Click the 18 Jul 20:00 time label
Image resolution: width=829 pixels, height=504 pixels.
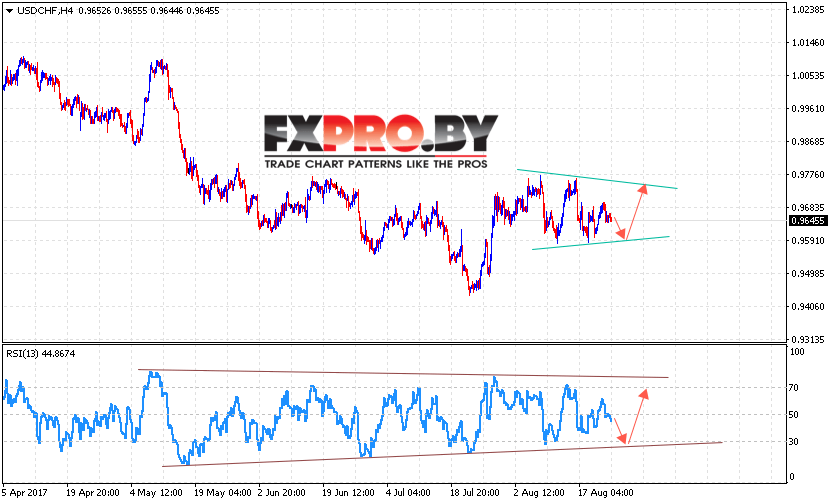[x=474, y=493]
